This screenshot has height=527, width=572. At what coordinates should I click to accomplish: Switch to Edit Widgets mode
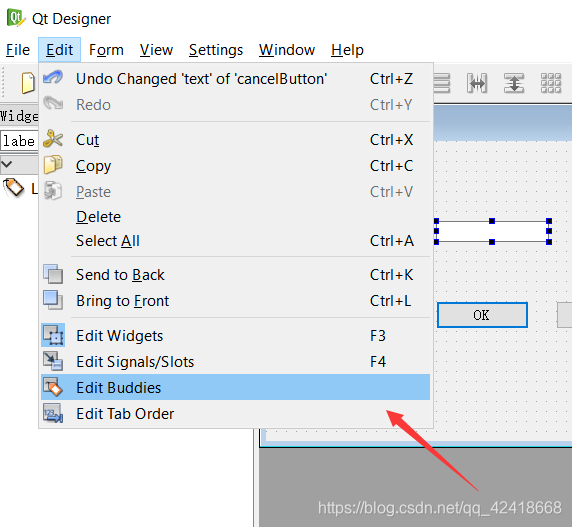[x=236, y=336]
